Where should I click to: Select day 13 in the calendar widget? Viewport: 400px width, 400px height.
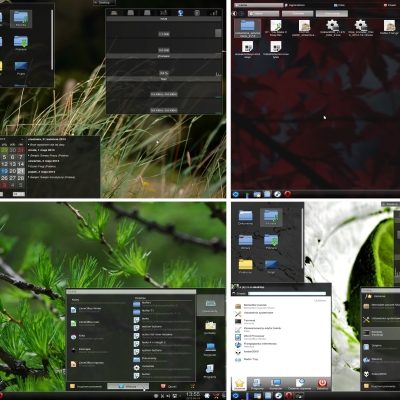pos(12,164)
